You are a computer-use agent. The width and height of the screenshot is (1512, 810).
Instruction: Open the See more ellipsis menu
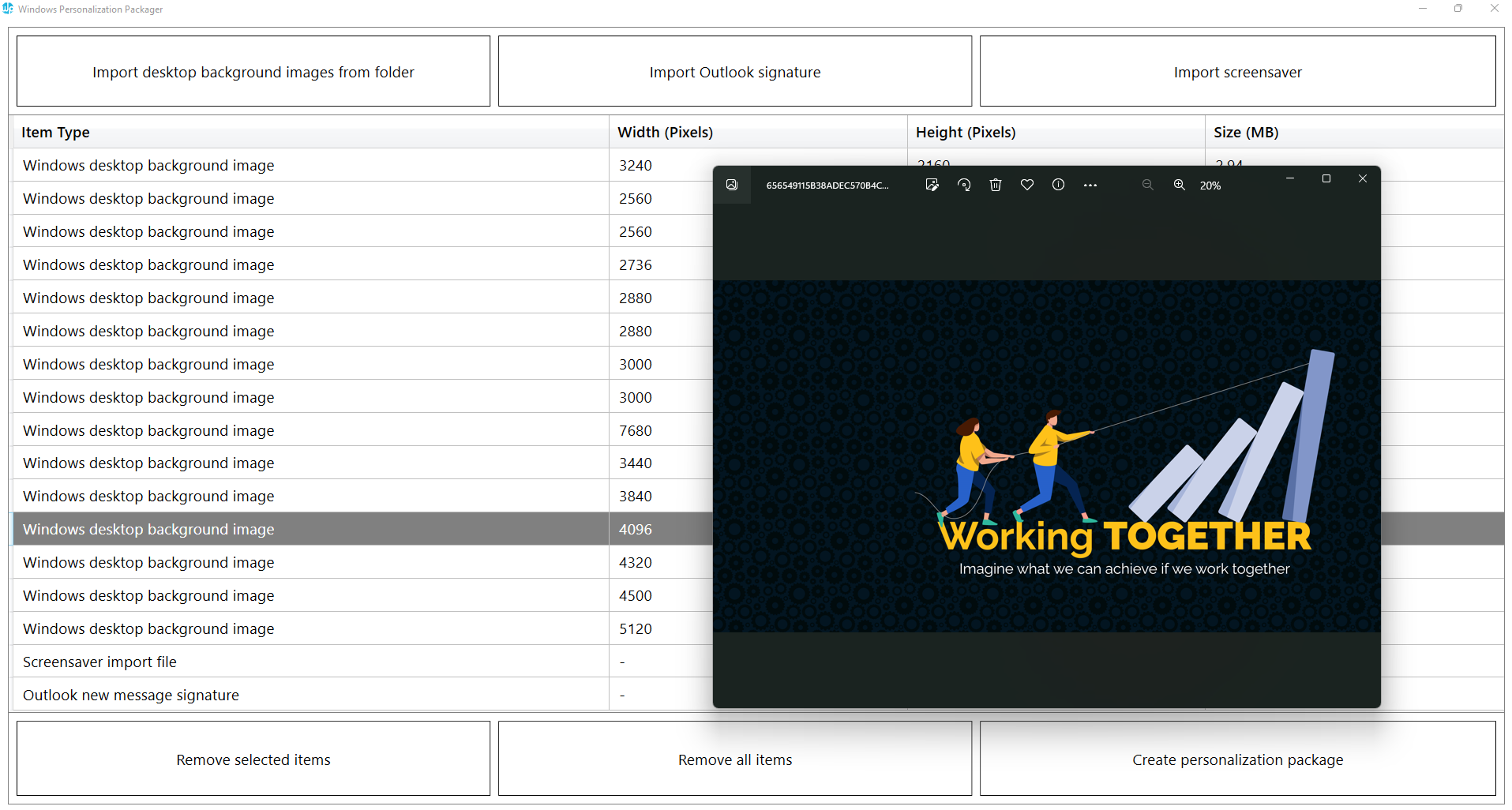click(1090, 185)
